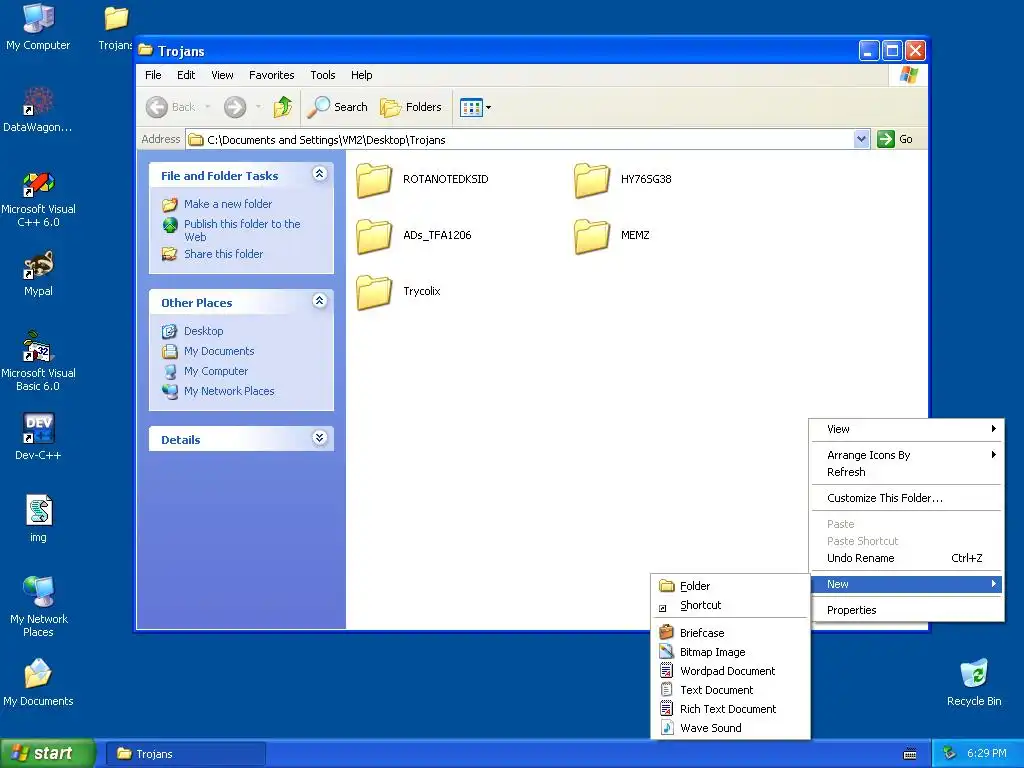Viewport: 1024px width, 768px height.
Task: Select My Network Places desktop icon
Action: click(38, 607)
